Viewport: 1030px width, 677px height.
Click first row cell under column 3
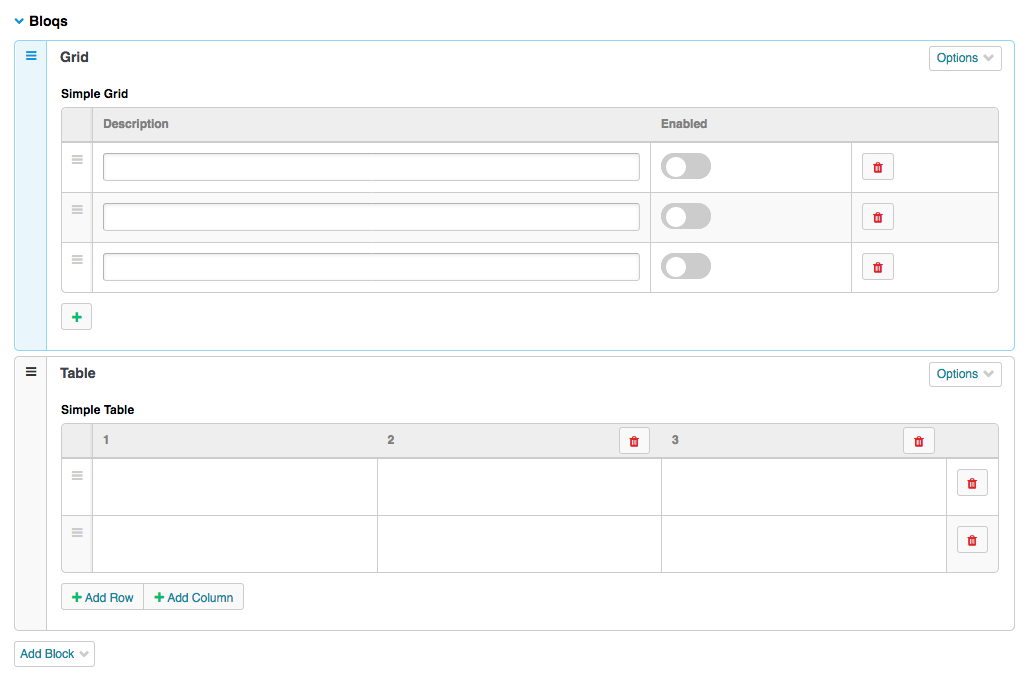(x=803, y=487)
